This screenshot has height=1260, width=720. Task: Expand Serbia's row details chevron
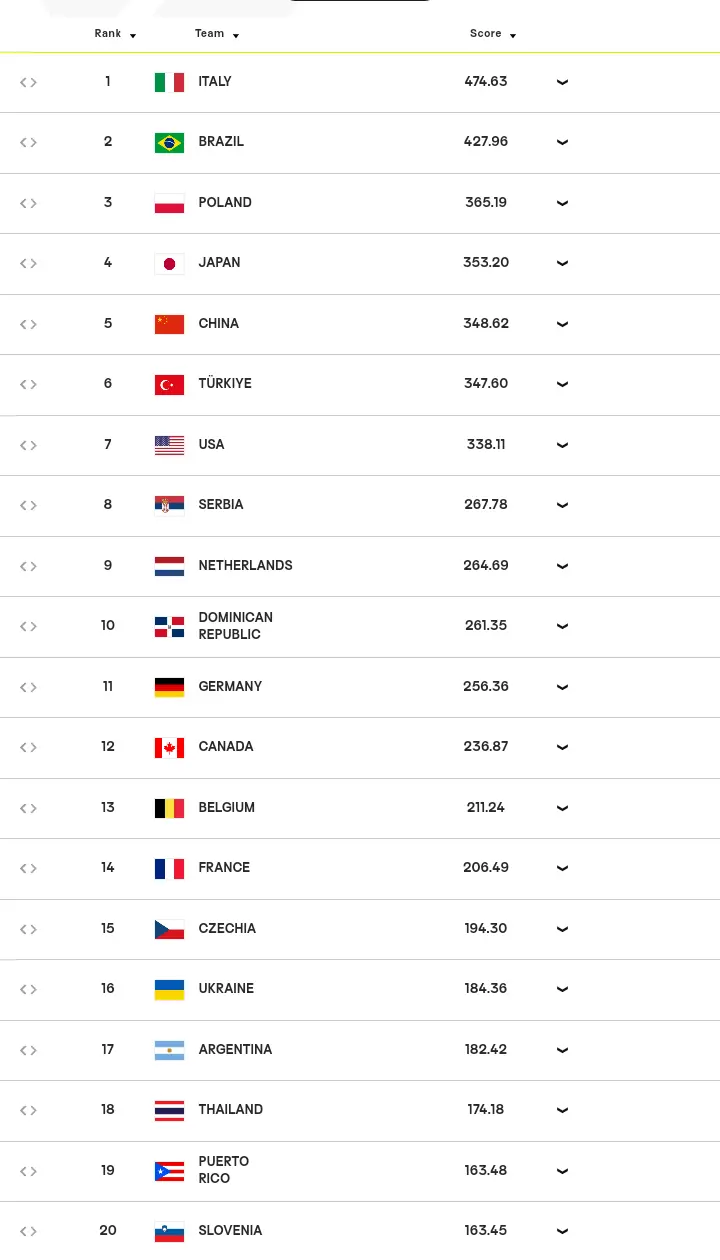pos(562,505)
